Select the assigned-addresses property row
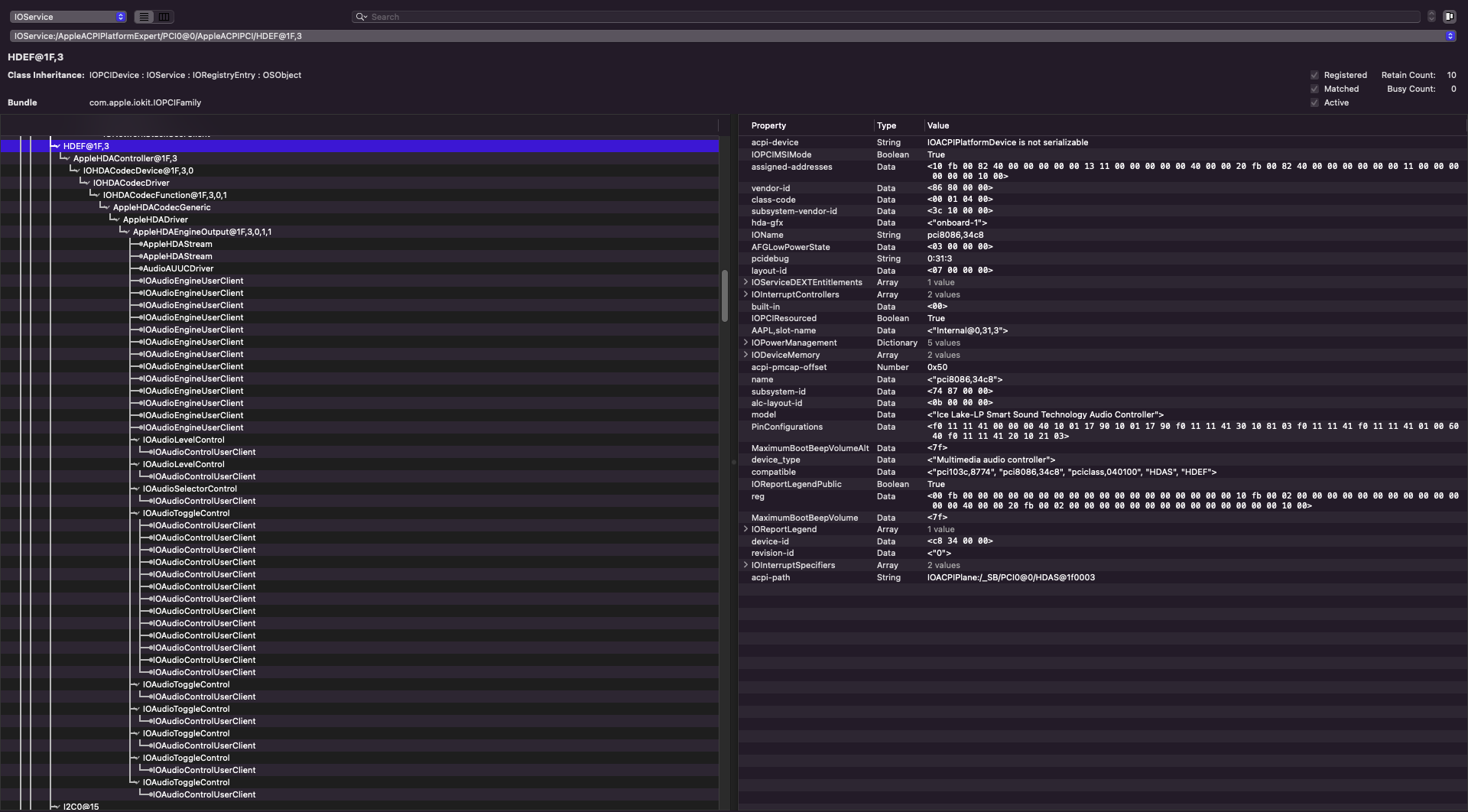The width and height of the screenshot is (1468, 812). (x=1102, y=171)
